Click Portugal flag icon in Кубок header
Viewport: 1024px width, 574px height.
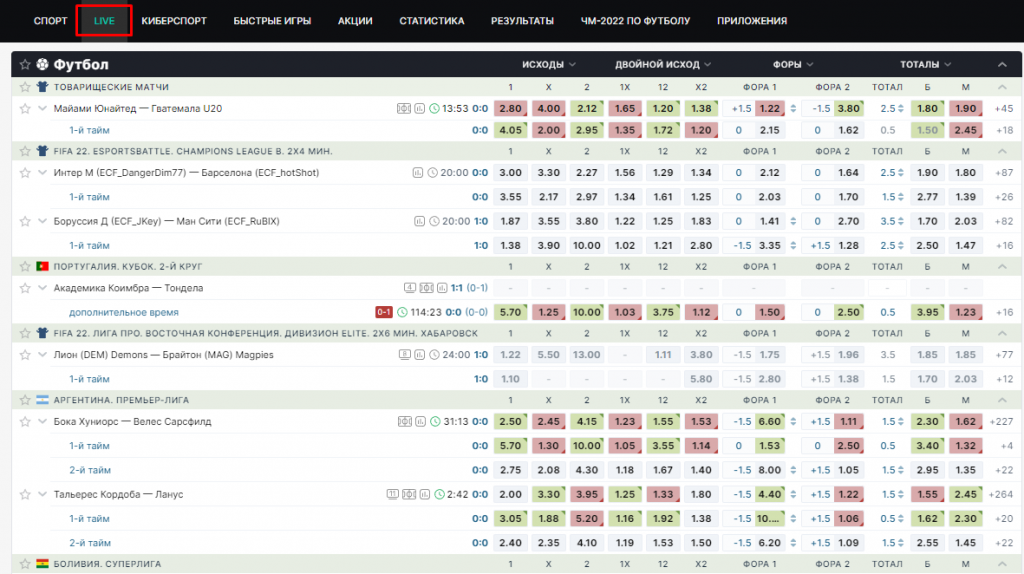42,267
